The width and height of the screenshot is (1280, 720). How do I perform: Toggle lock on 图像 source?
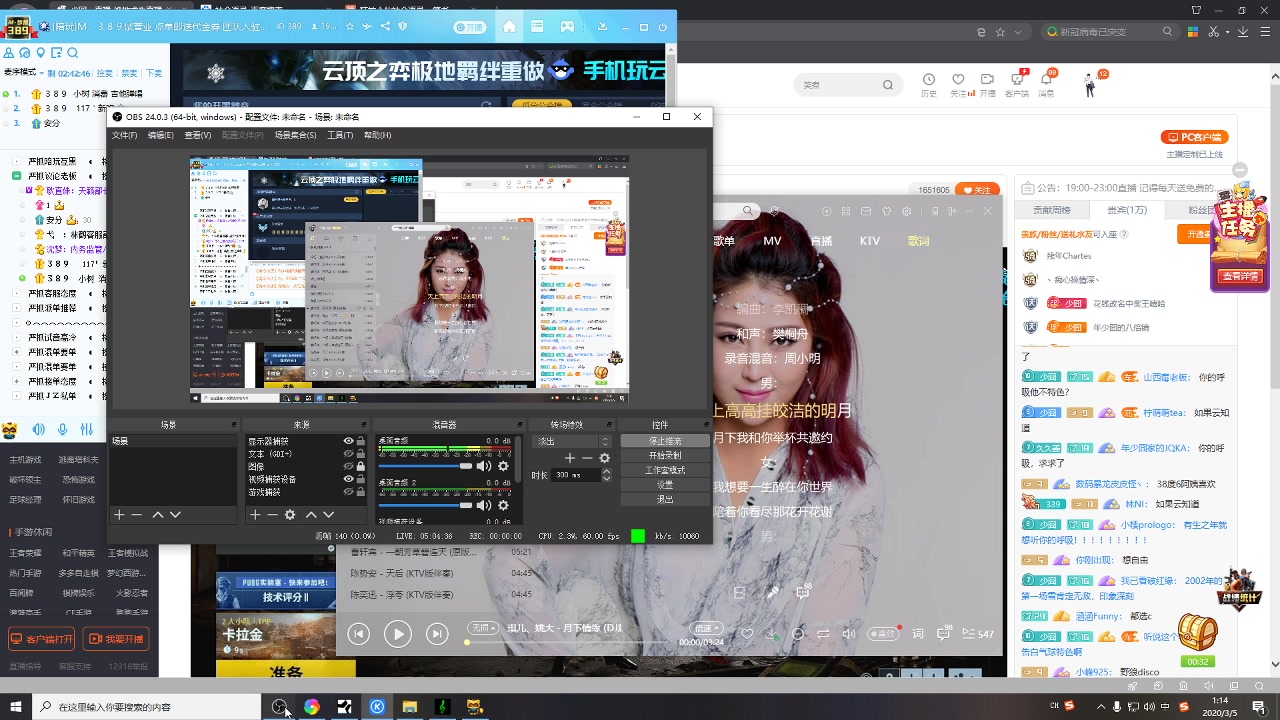pyautogui.click(x=361, y=466)
